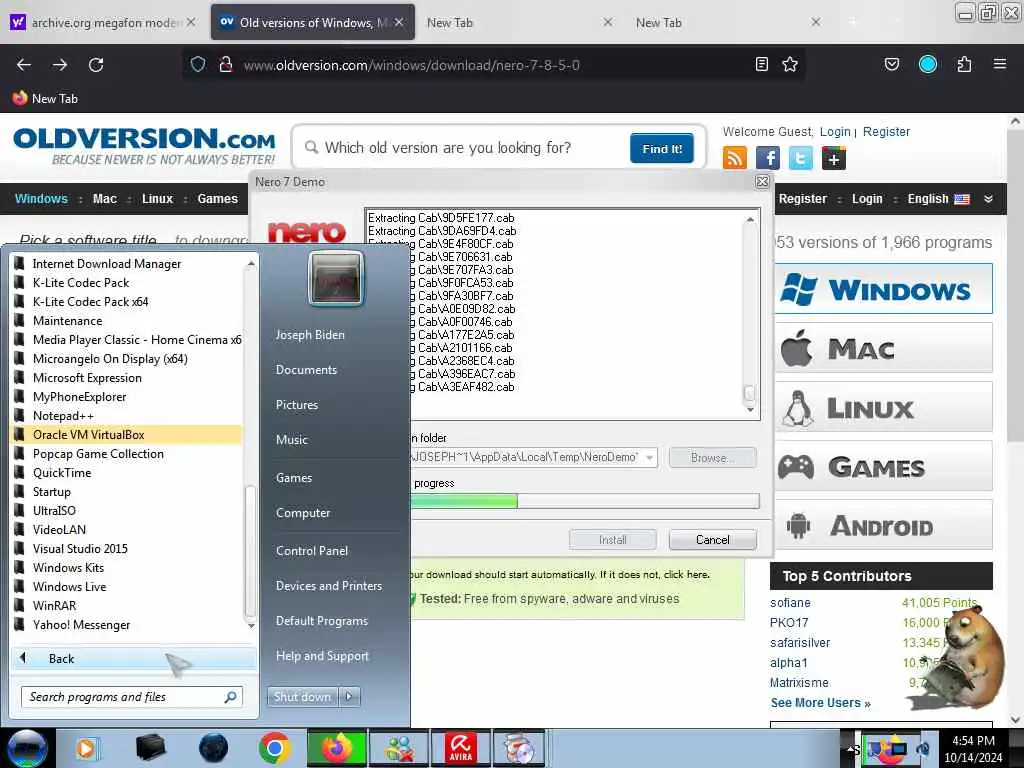1024x768 pixels.
Task: Open the Facebook icon on OldVersion
Action: coord(768,158)
